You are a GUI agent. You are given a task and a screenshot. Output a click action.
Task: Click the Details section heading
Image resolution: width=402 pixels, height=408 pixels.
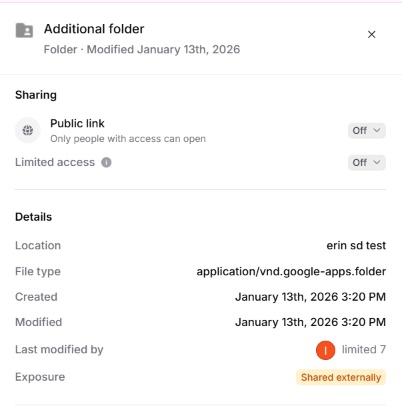coord(34,217)
